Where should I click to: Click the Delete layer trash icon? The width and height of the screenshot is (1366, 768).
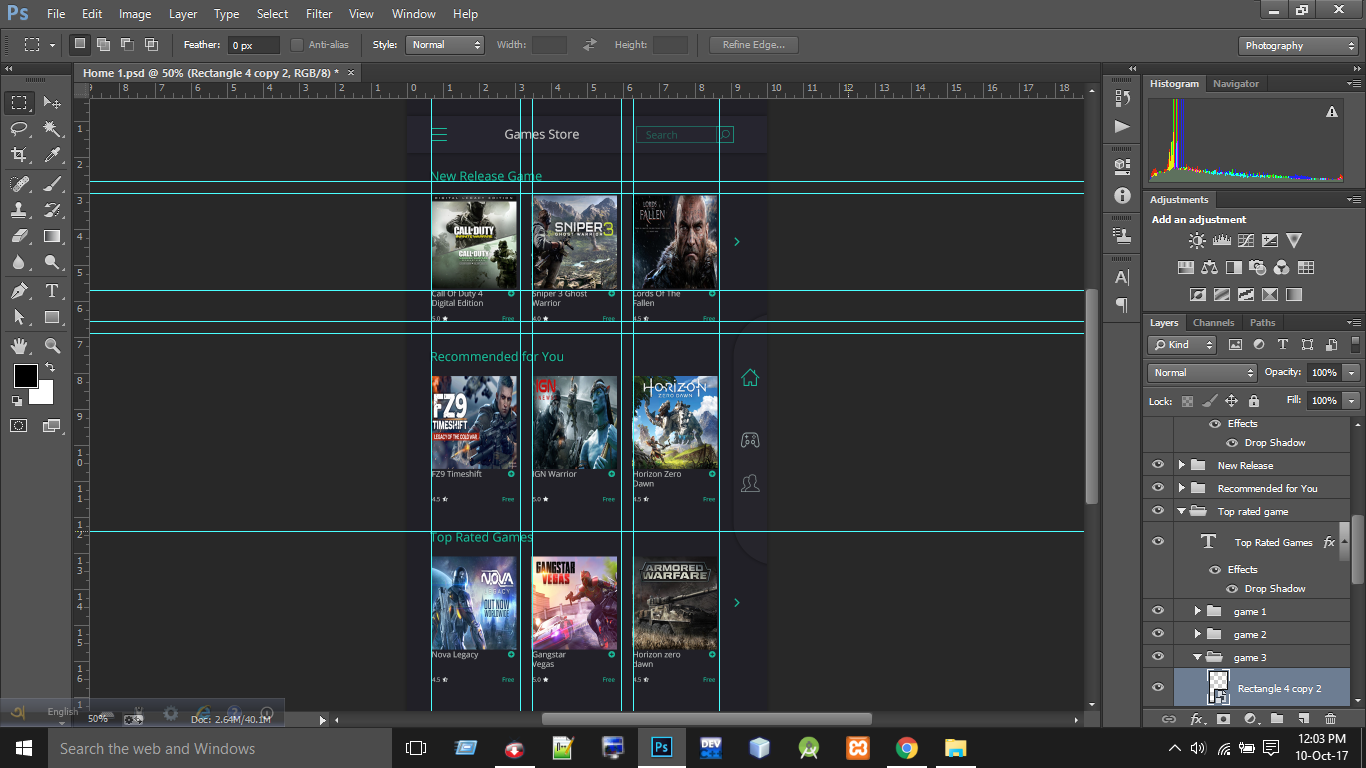tap(1330, 719)
